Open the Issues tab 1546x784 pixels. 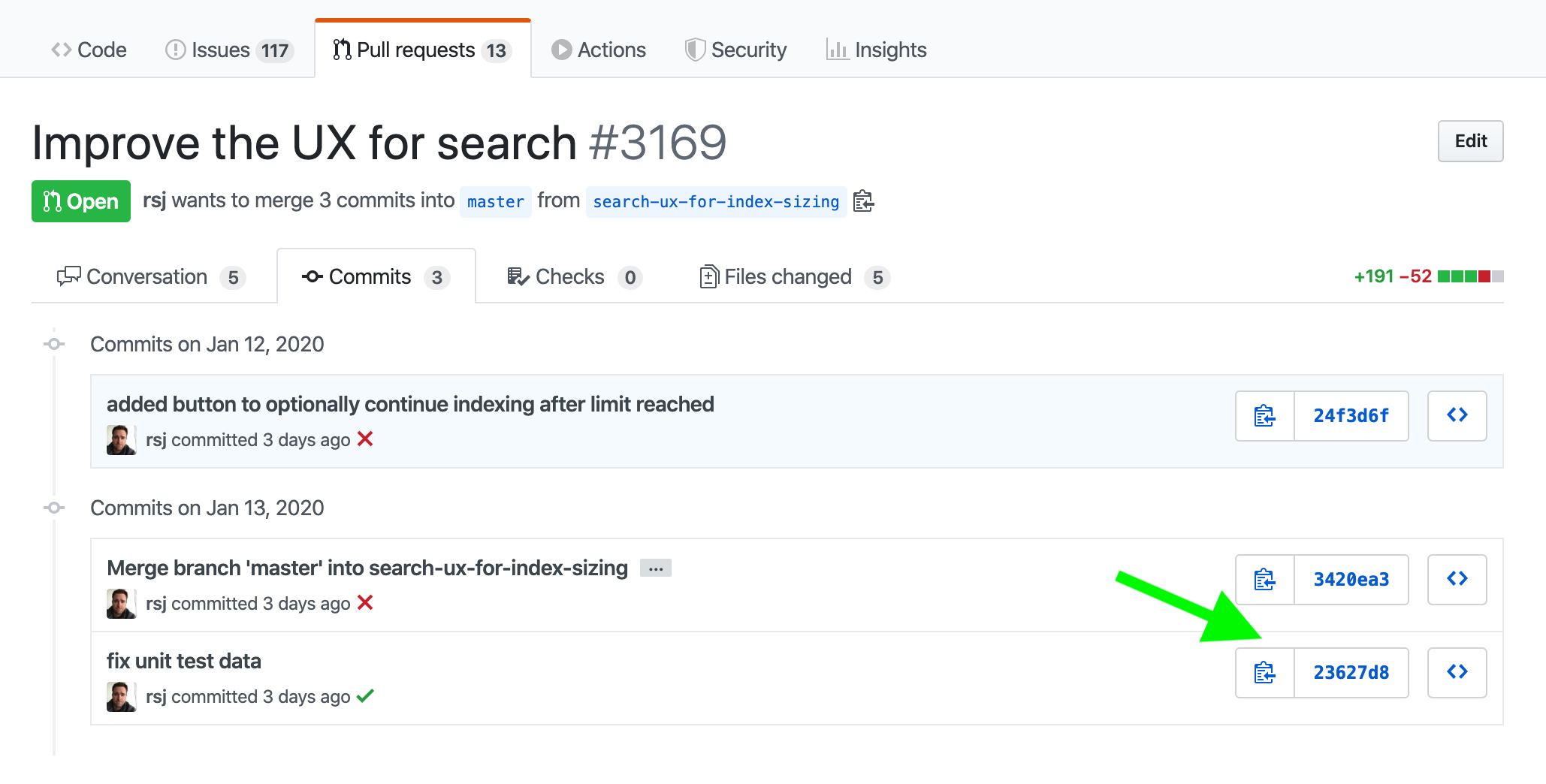coord(228,50)
